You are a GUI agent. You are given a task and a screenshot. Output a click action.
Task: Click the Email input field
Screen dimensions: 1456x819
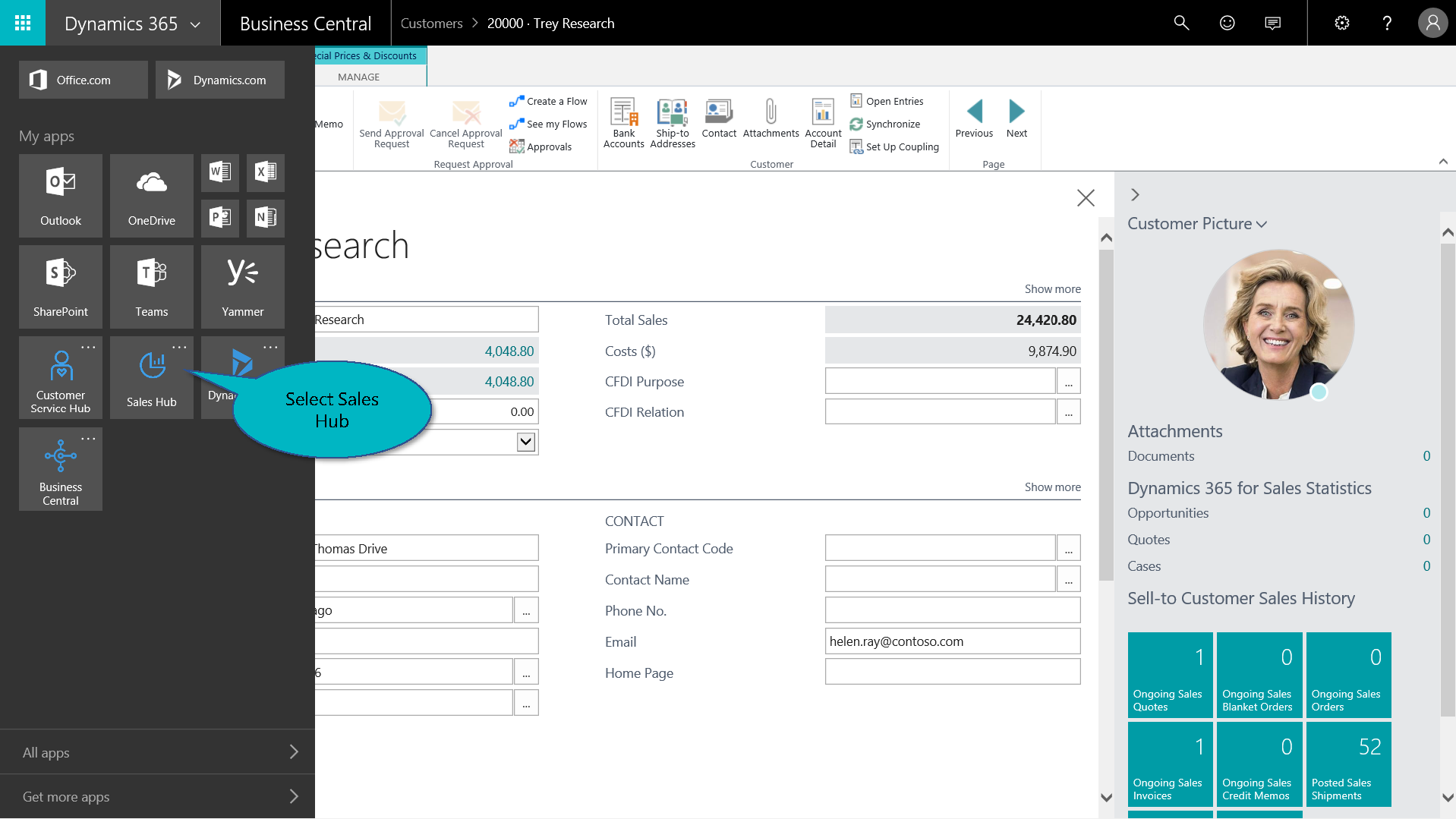(952, 641)
